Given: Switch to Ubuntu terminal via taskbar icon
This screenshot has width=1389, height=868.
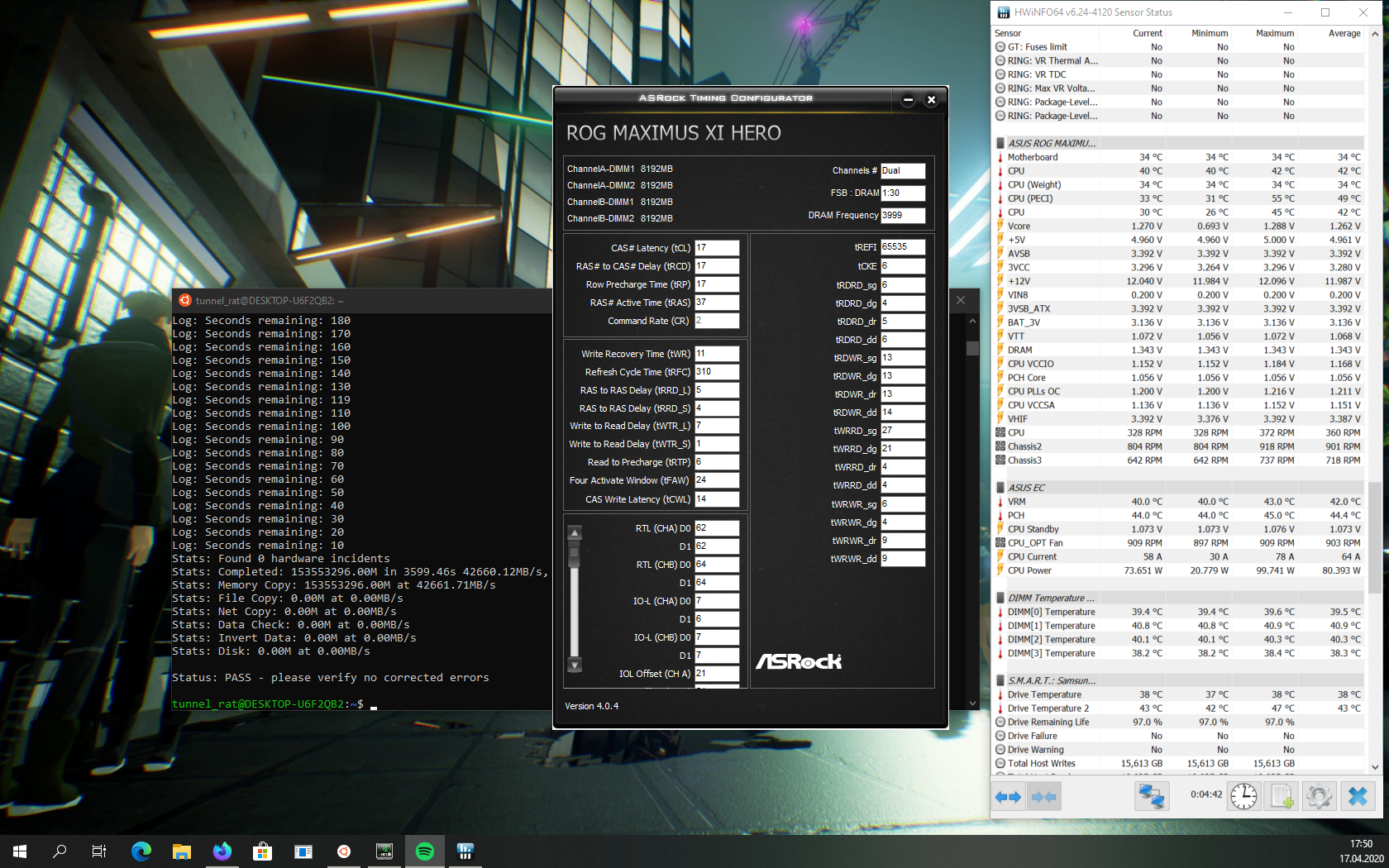Looking at the screenshot, I should [x=344, y=851].
